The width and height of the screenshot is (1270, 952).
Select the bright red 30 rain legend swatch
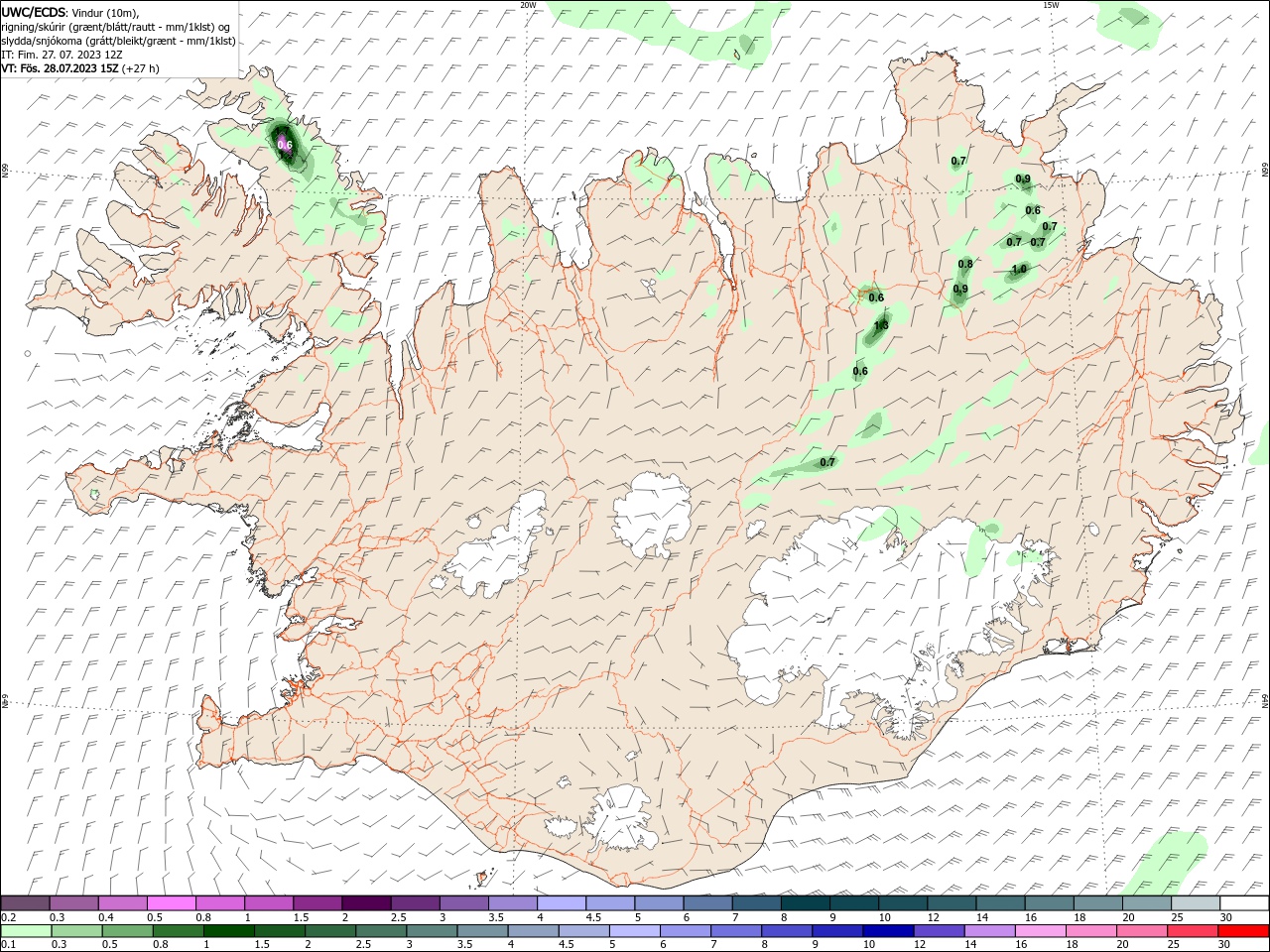(x=1242, y=931)
